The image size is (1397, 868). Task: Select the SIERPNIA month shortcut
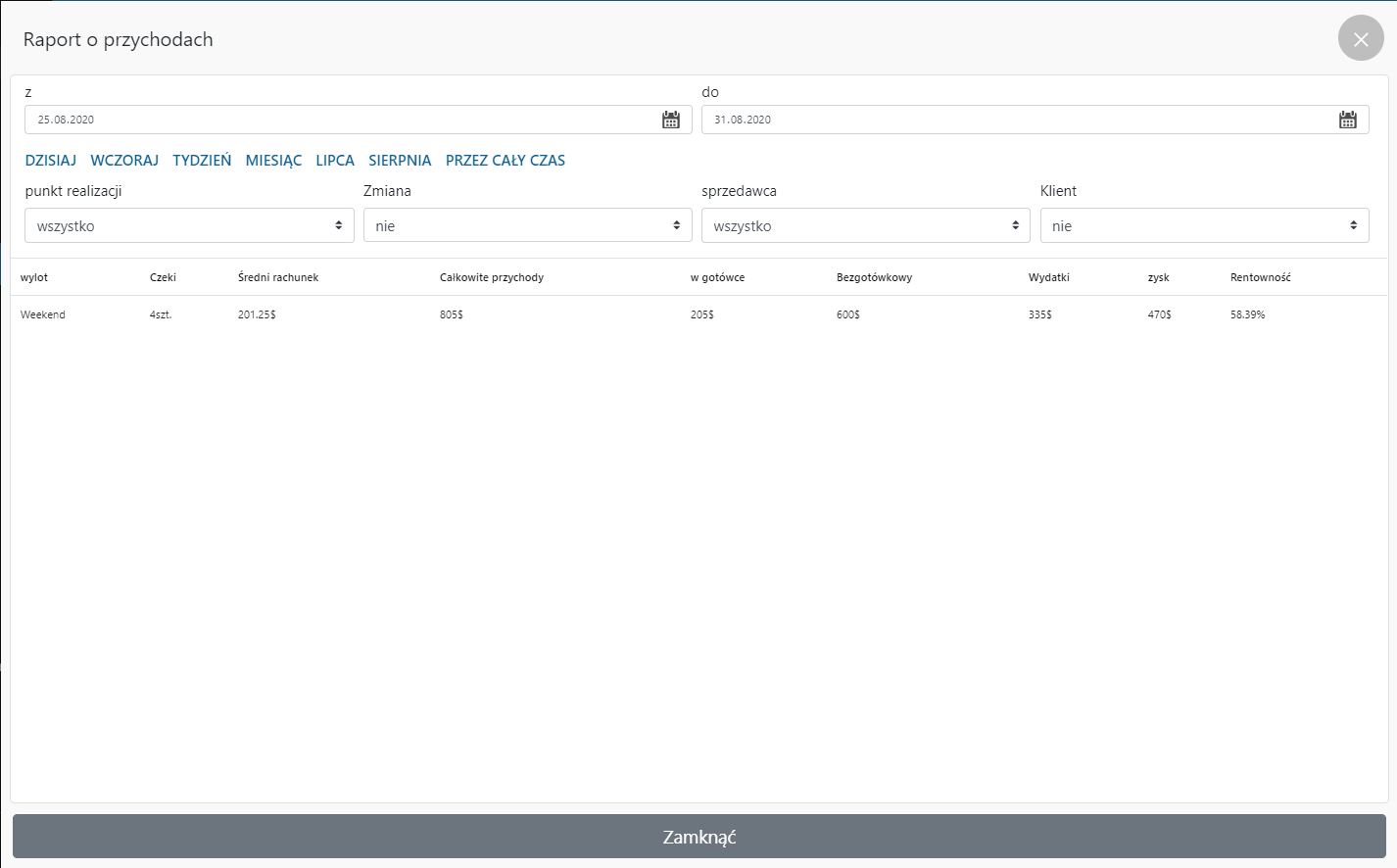[x=400, y=161]
